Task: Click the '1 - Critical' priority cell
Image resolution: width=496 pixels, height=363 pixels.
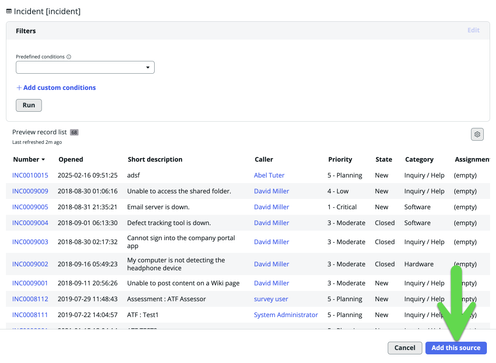Action: tap(342, 207)
